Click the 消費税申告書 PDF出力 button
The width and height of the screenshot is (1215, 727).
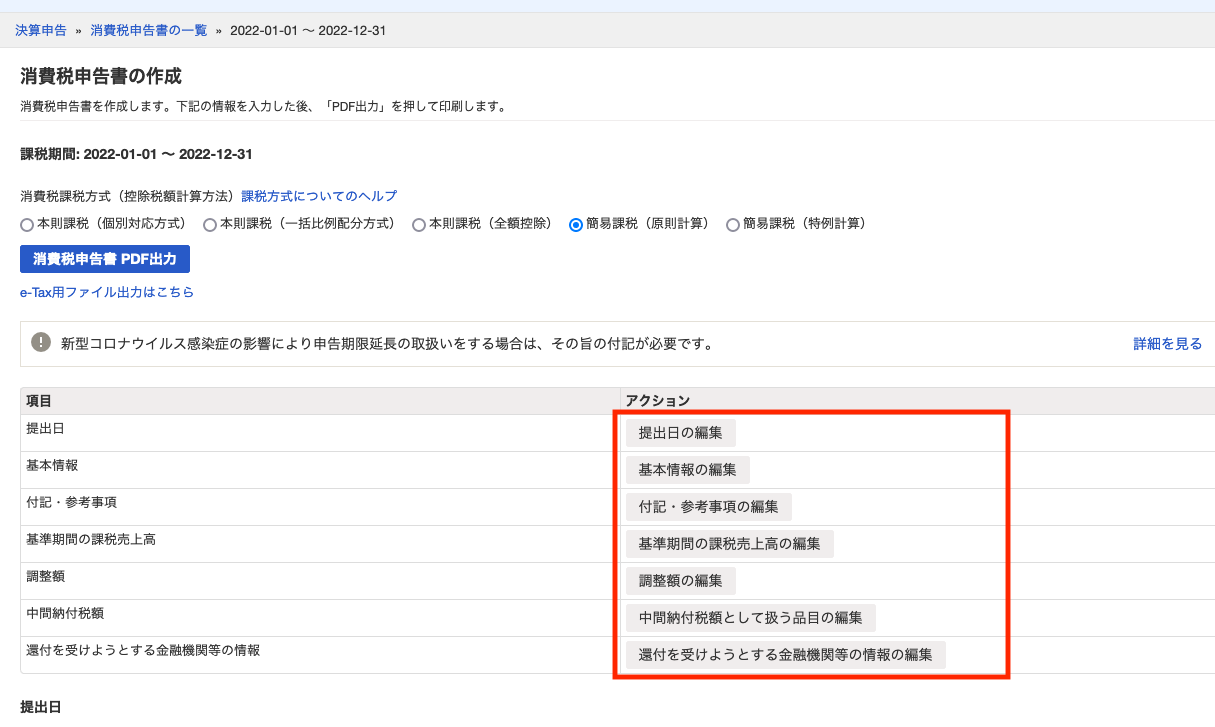pos(104,259)
